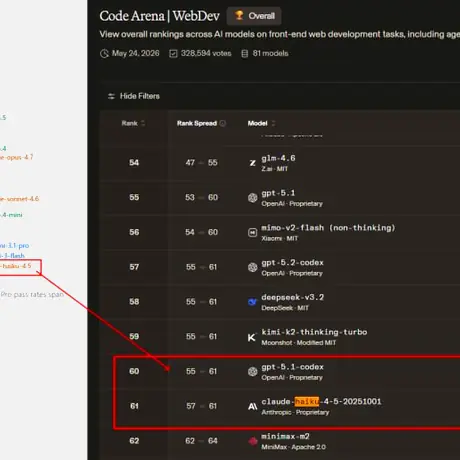The image size is (460, 460).
Task: Click rank spread 57 – 61
Action: [201, 406]
